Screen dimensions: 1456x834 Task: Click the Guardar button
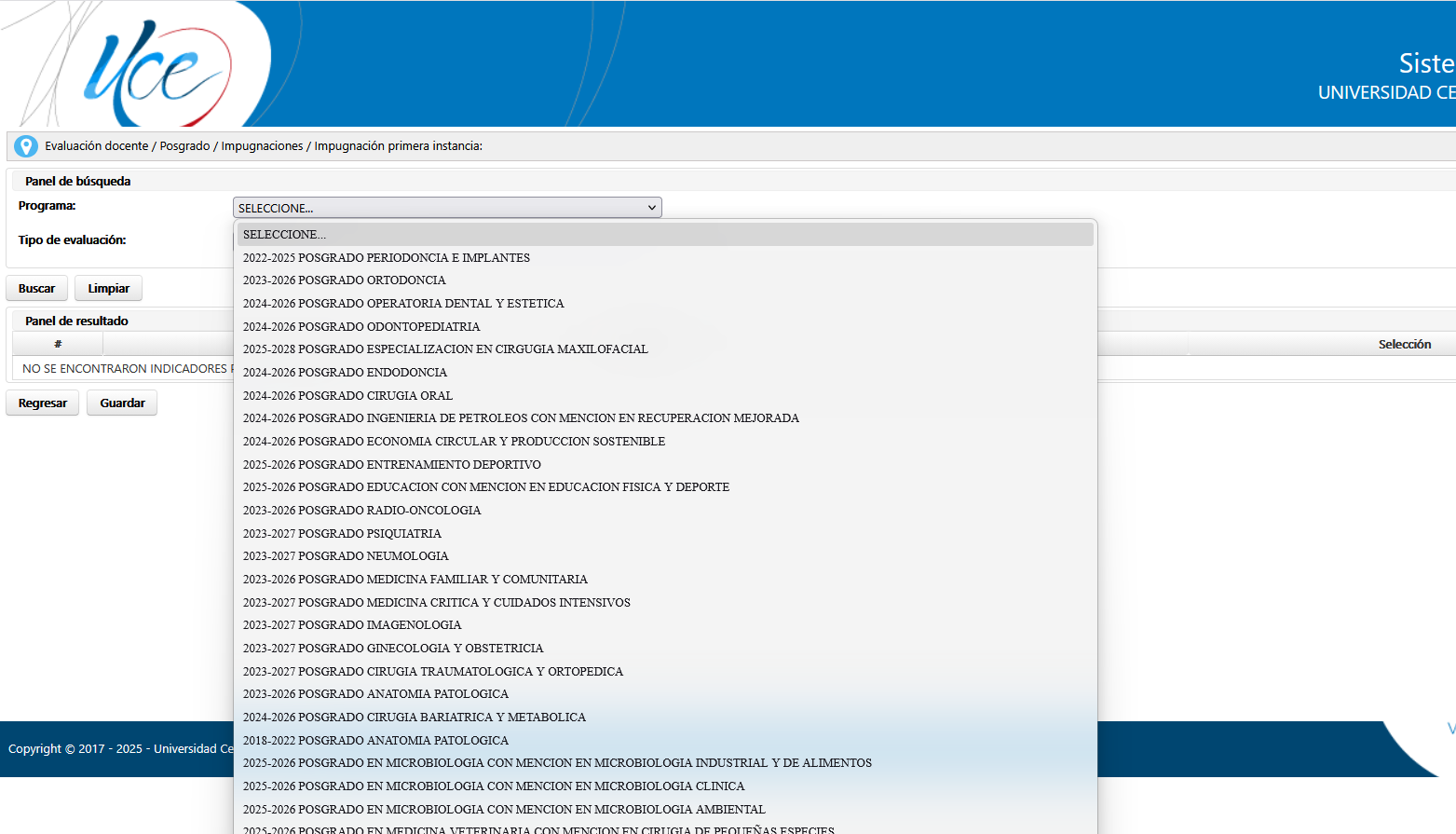point(122,403)
